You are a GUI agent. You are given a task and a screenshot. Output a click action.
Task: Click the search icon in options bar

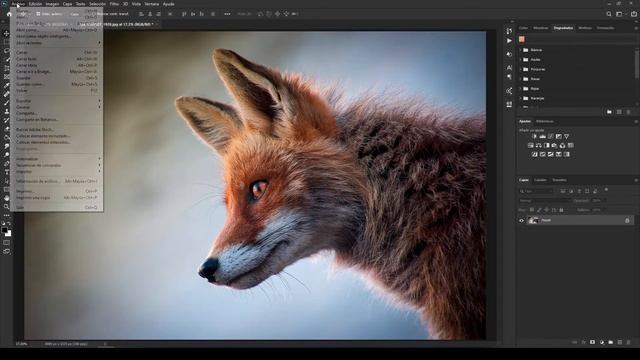pyautogui.click(x=609, y=14)
